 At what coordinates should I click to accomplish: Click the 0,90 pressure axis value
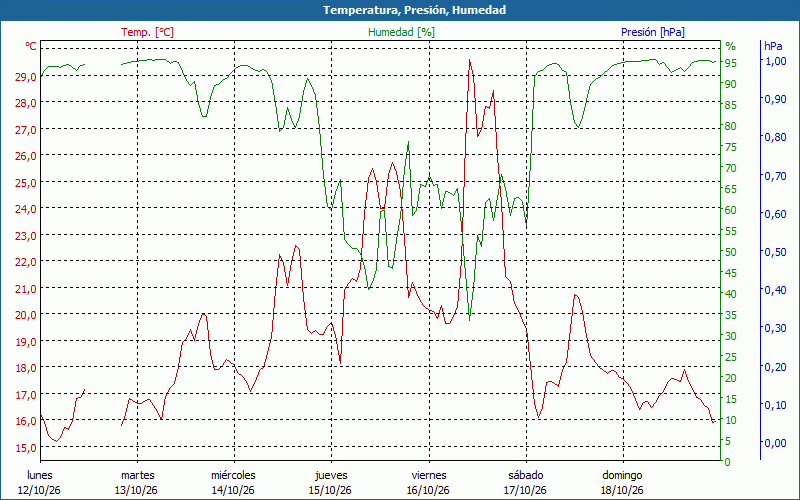pyautogui.click(x=775, y=99)
